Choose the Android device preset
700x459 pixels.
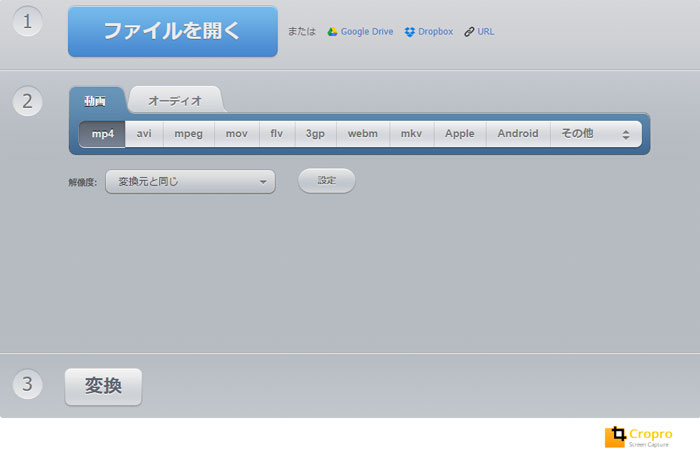click(x=518, y=134)
